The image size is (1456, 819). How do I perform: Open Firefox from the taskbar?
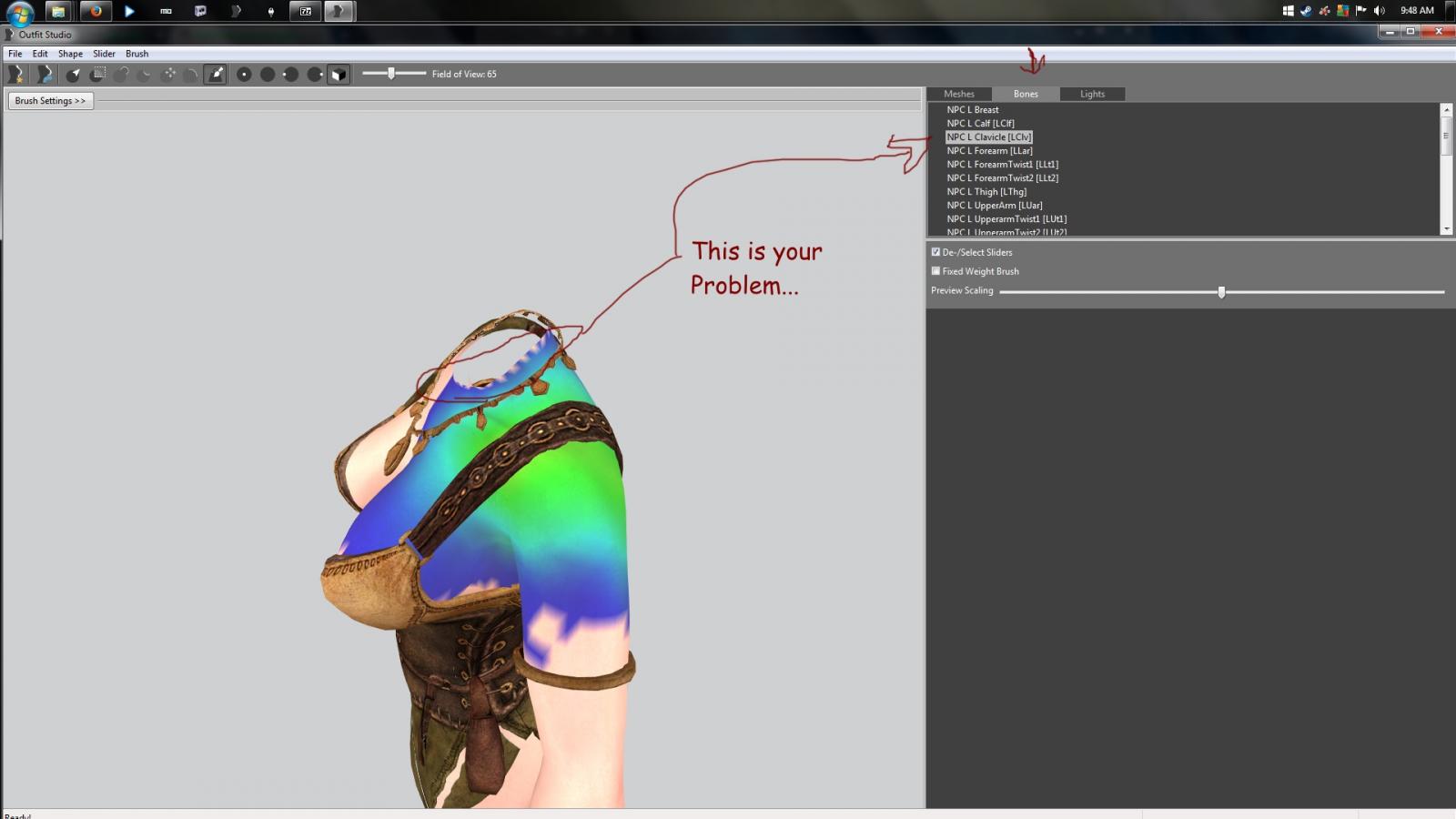95,12
